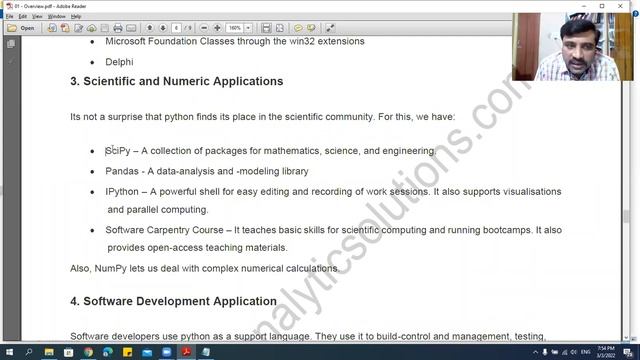Click the 'Delphi' bullet text
The image size is (640, 360).
[x=119, y=62]
